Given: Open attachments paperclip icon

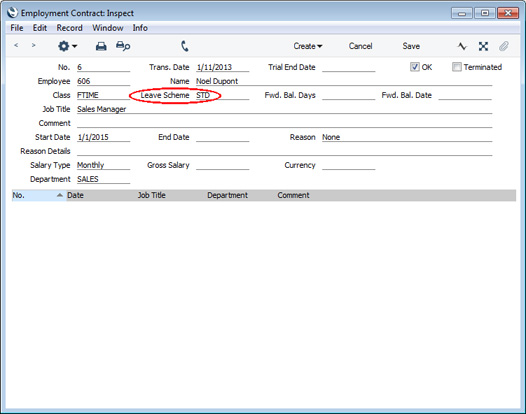Looking at the screenshot, I should (x=504, y=46).
